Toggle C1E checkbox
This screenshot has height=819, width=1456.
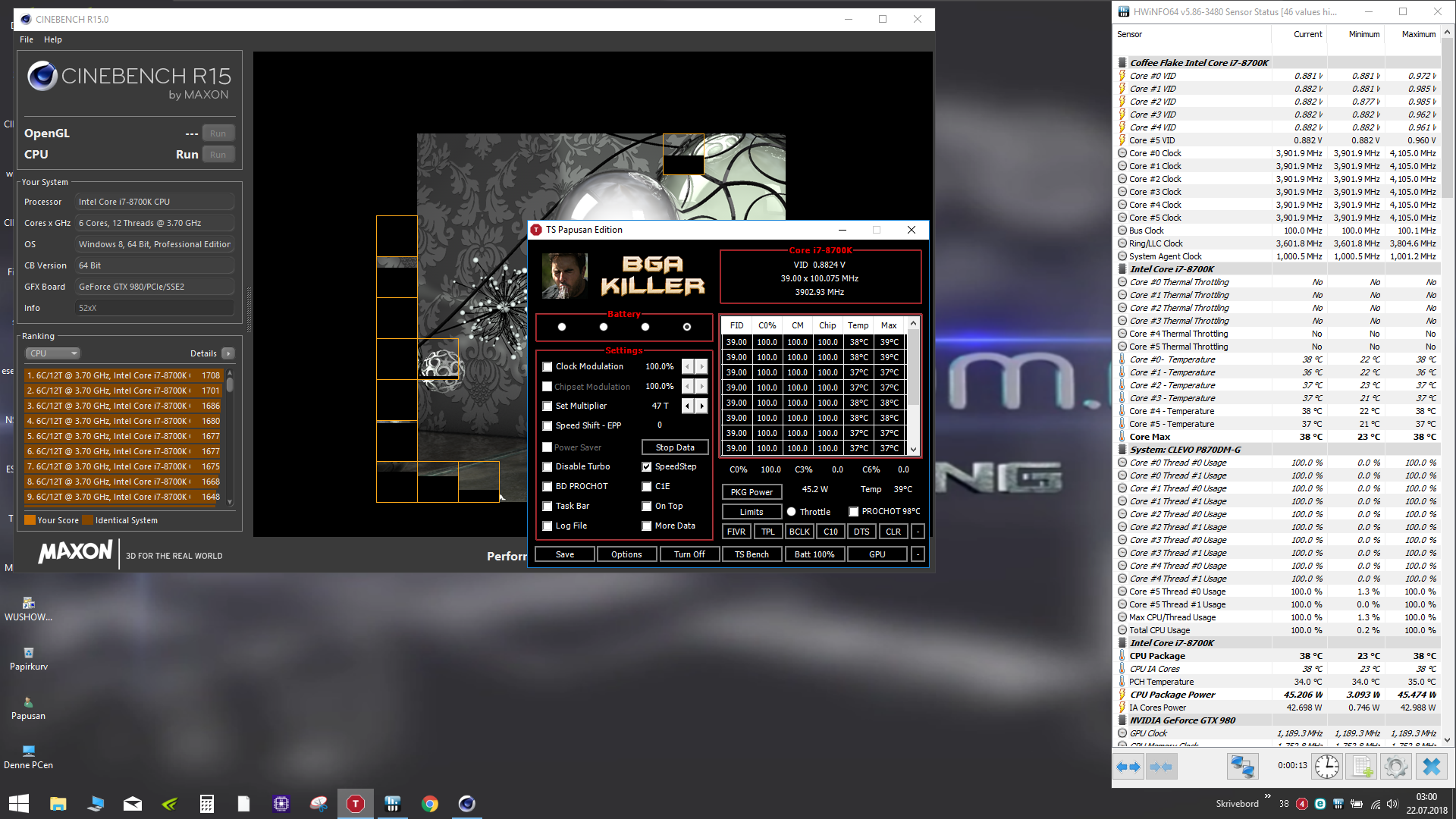point(646,487)
